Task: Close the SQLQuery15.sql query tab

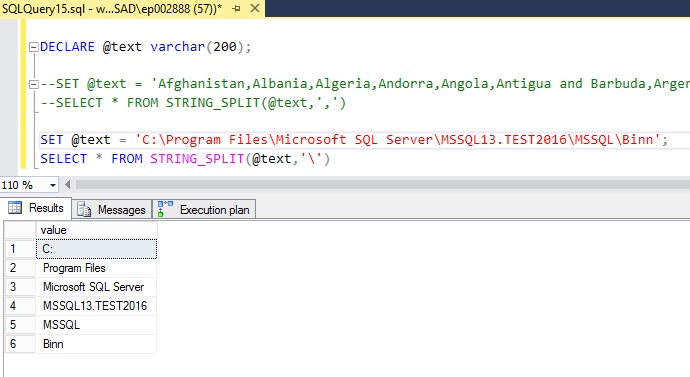Action: (x=255, y=8)
